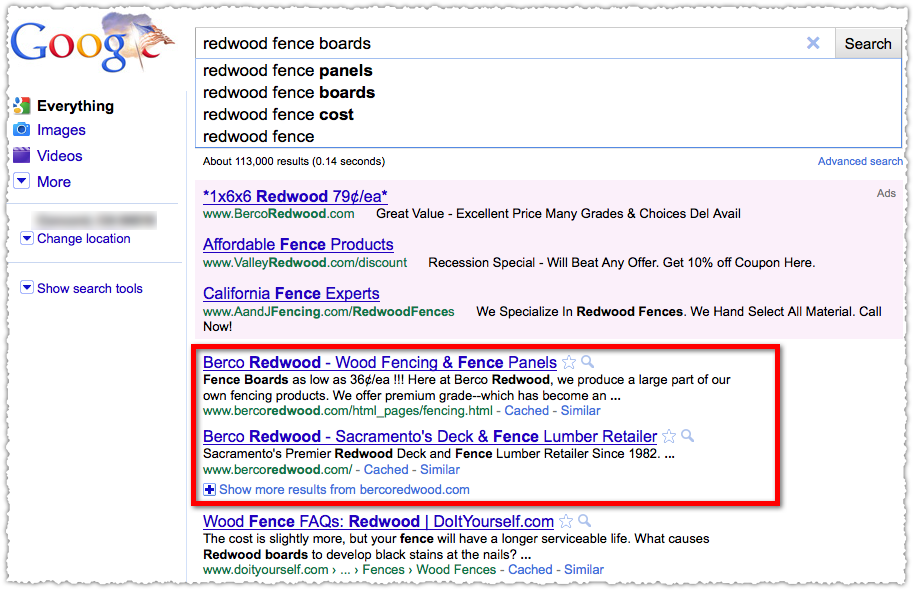Preview Berco Redwood Wood Fencing result with magnifier
913x590 pixels.
[x=588, y=362]
